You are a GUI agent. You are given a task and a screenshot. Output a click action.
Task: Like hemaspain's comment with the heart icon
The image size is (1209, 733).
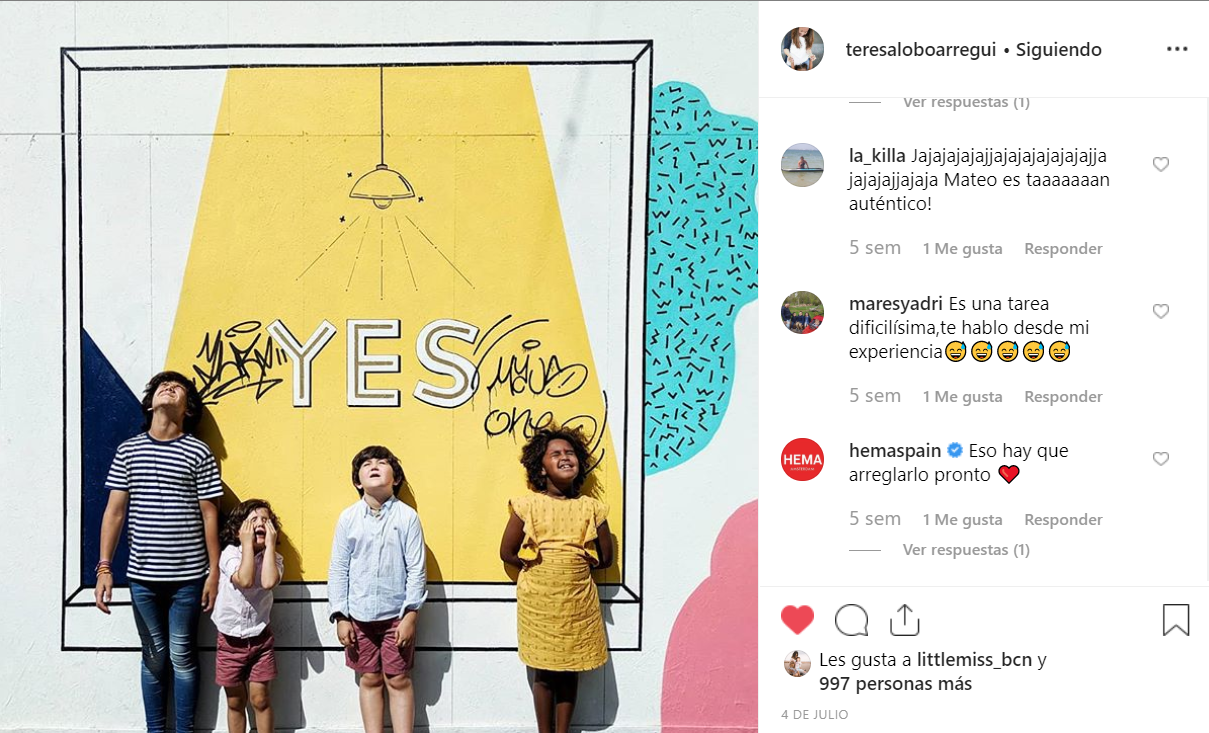(1161, 459)
